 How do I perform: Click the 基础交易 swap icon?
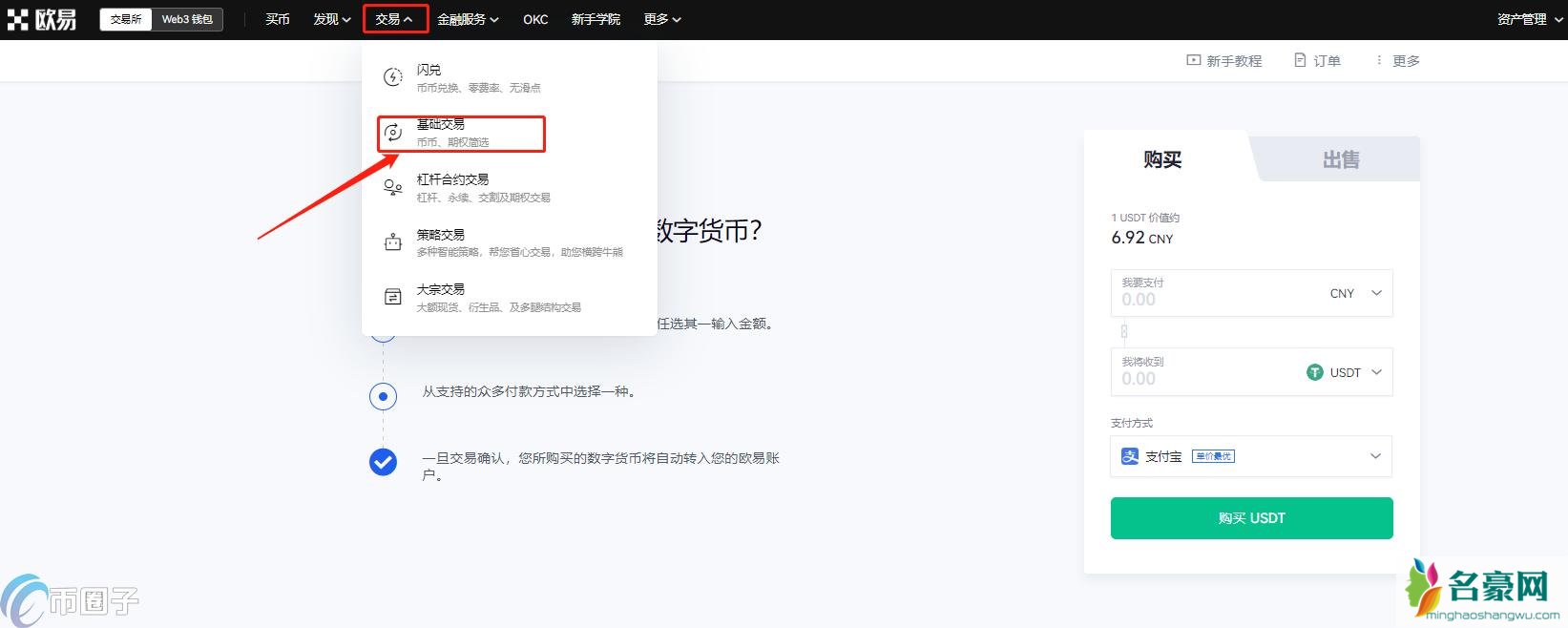(392, 133)
